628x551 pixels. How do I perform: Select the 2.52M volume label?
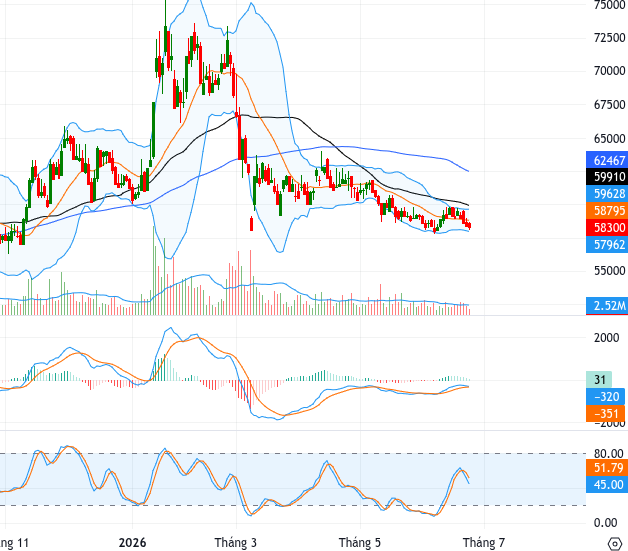tap(607, 306)
